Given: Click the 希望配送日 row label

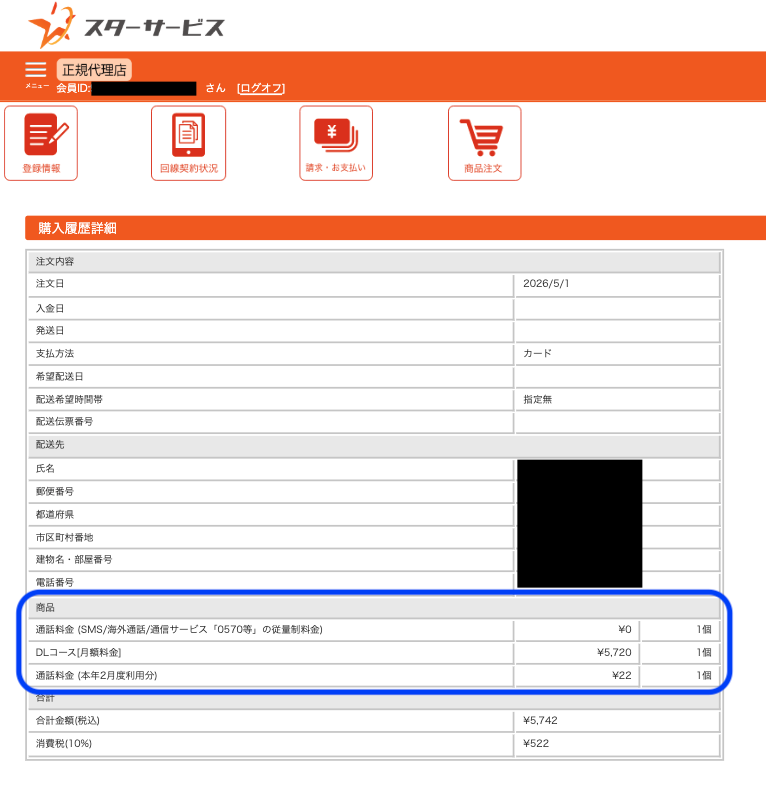Looking at the screenshot, I should (x=59, y=376).
